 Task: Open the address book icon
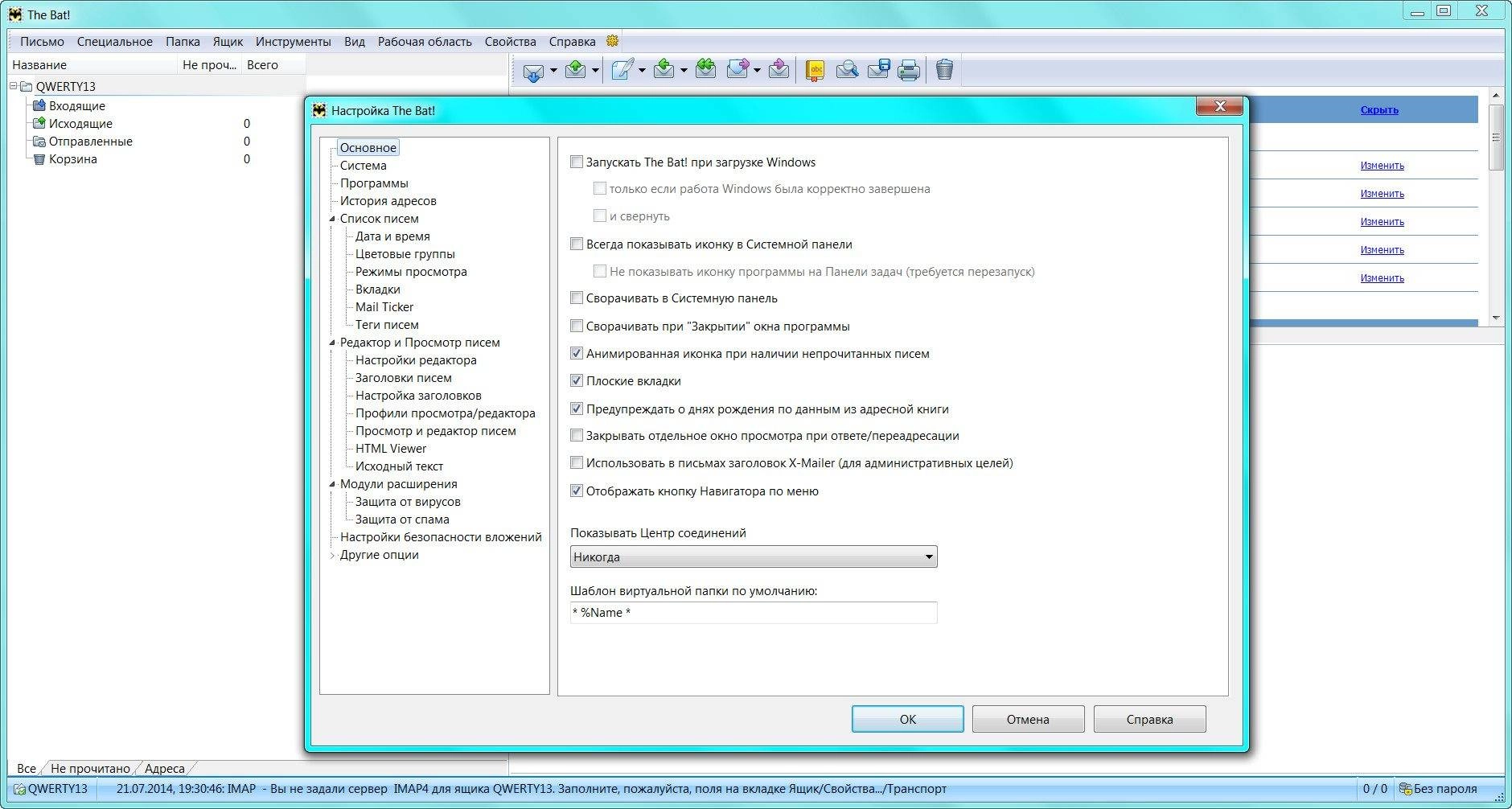pyautogui.click(x=815, y=71)
